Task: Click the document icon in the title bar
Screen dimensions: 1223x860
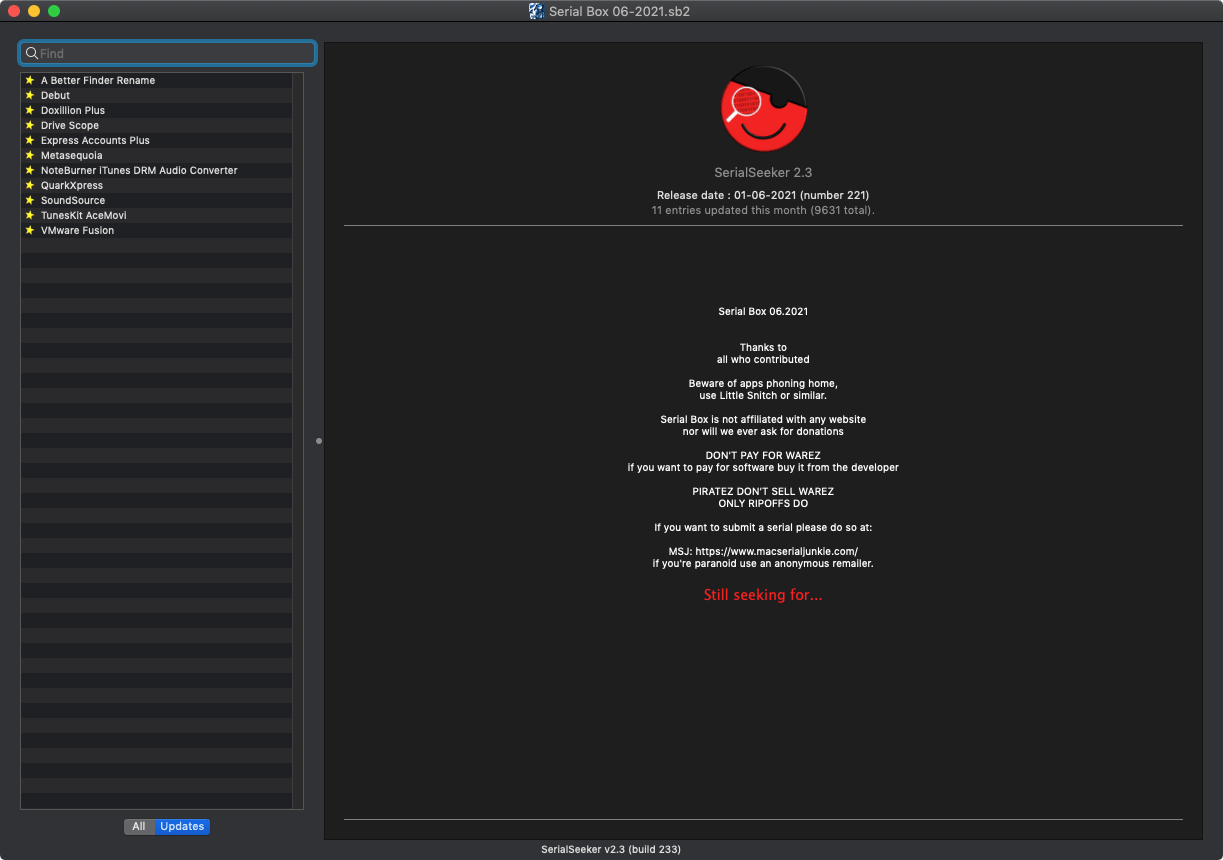Action: pyautogui.click(x=536, y=11)
